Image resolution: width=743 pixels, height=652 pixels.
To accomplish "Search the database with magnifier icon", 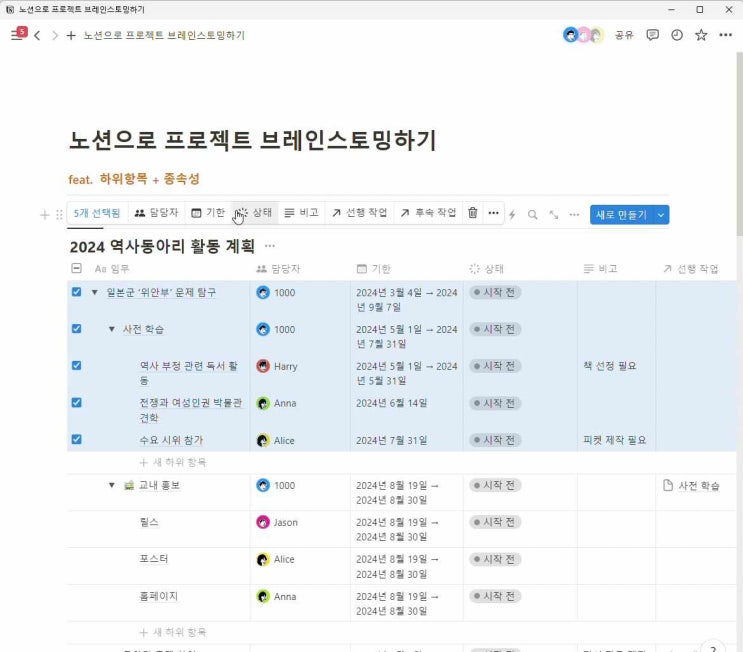I will pos(533,215).
